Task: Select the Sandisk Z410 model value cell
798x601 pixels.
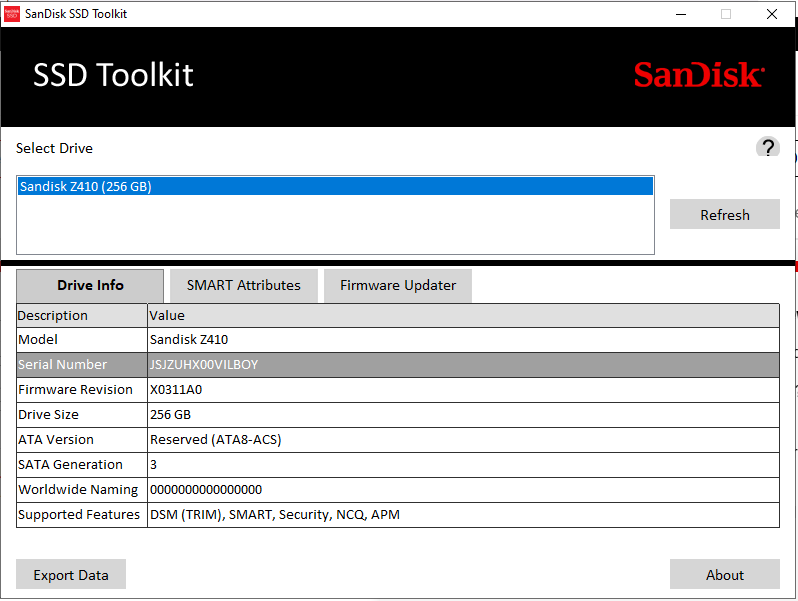Action: click(x=463, y=339)
